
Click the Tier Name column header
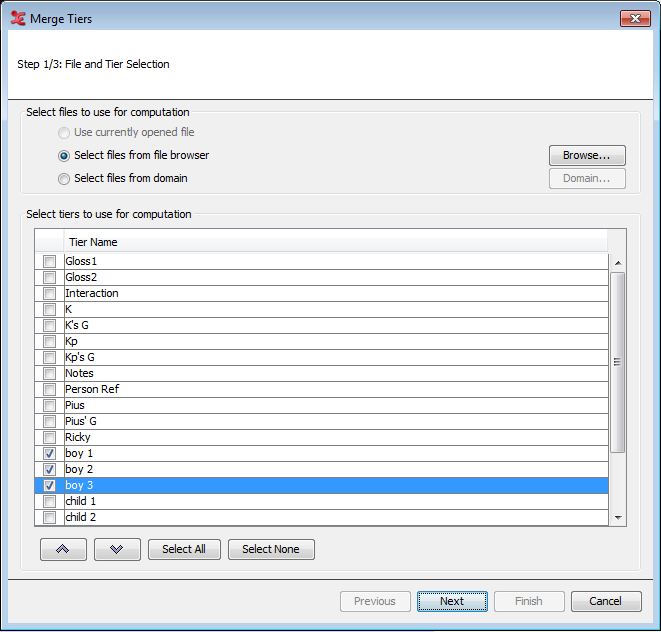(x=336, y=242)
